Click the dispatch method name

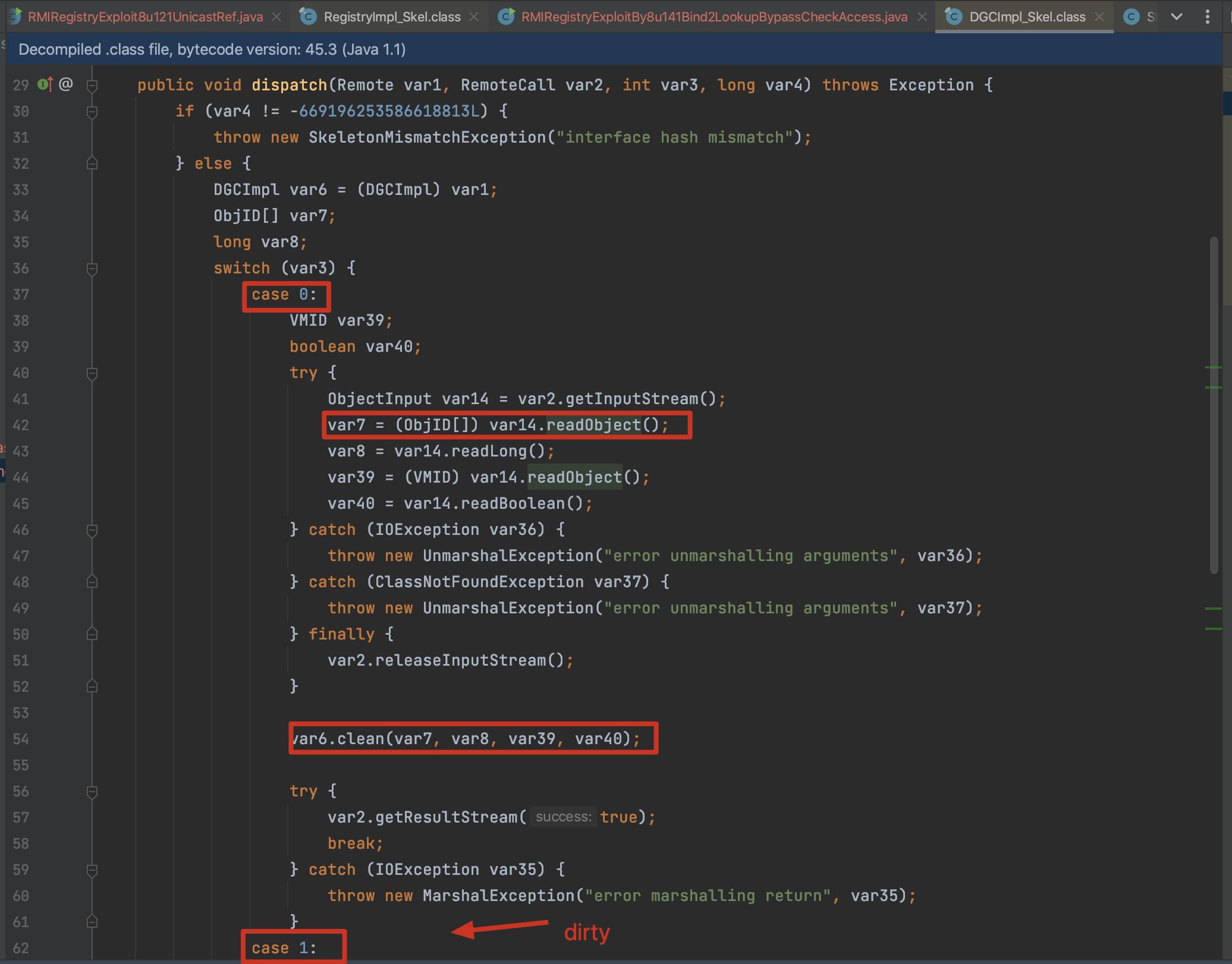point(289,85)
